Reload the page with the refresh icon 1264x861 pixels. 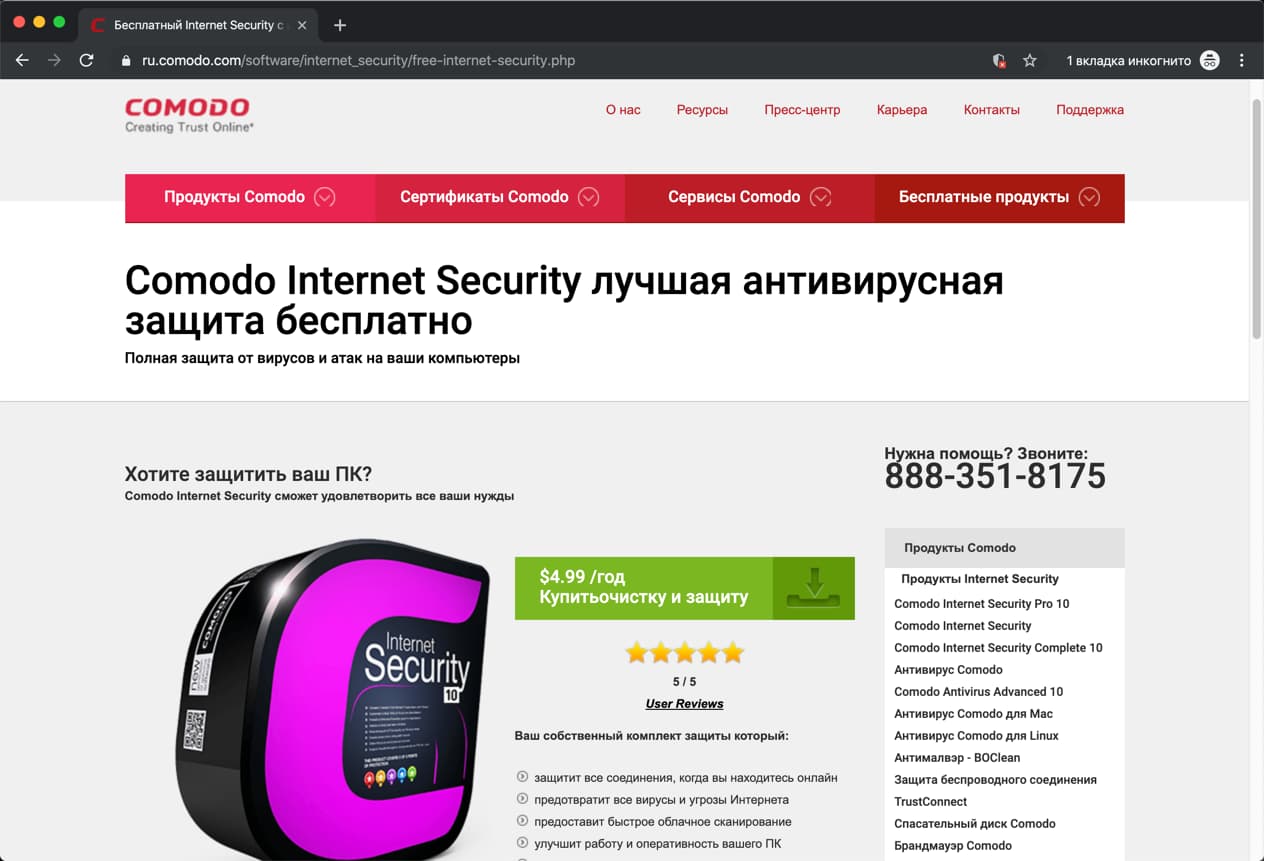pyautogui.click(x=86, y=60)
